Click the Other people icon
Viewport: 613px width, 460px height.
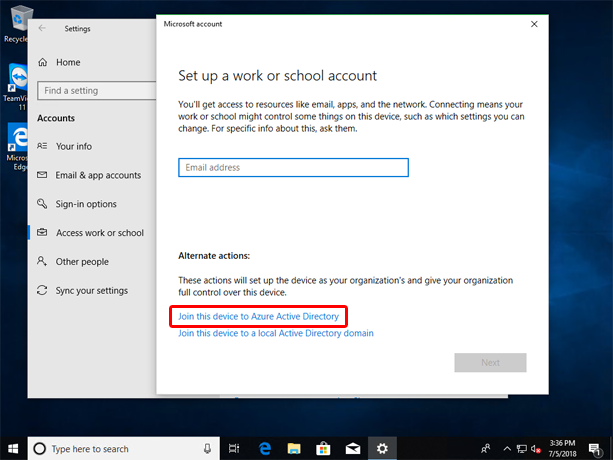[x=42, y=261]
